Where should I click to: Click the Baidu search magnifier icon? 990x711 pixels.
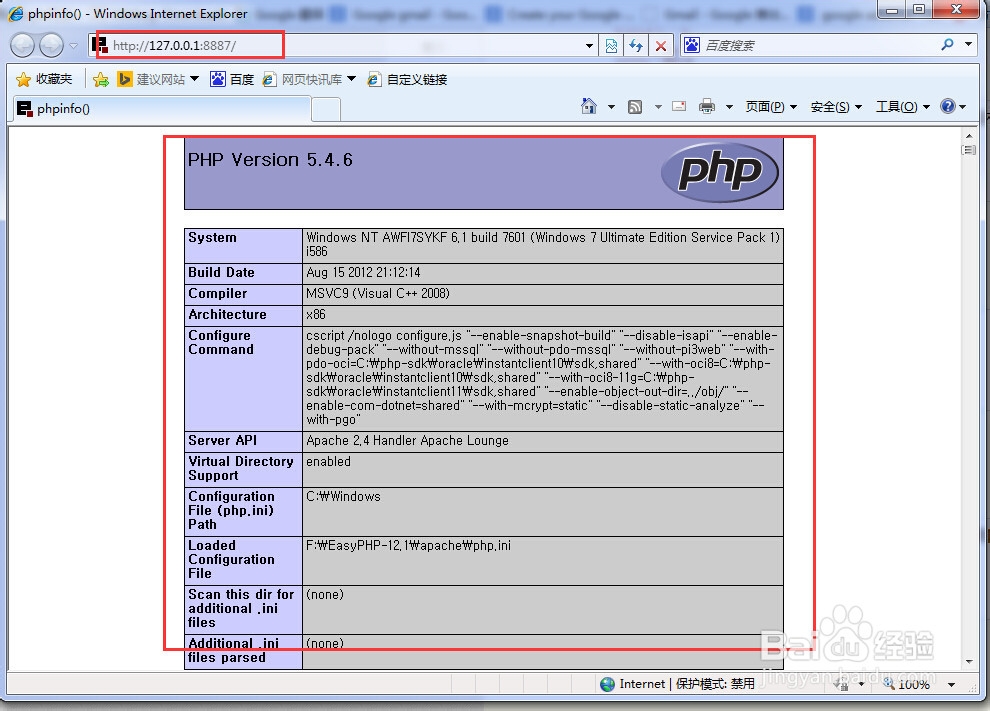point(946,45)
